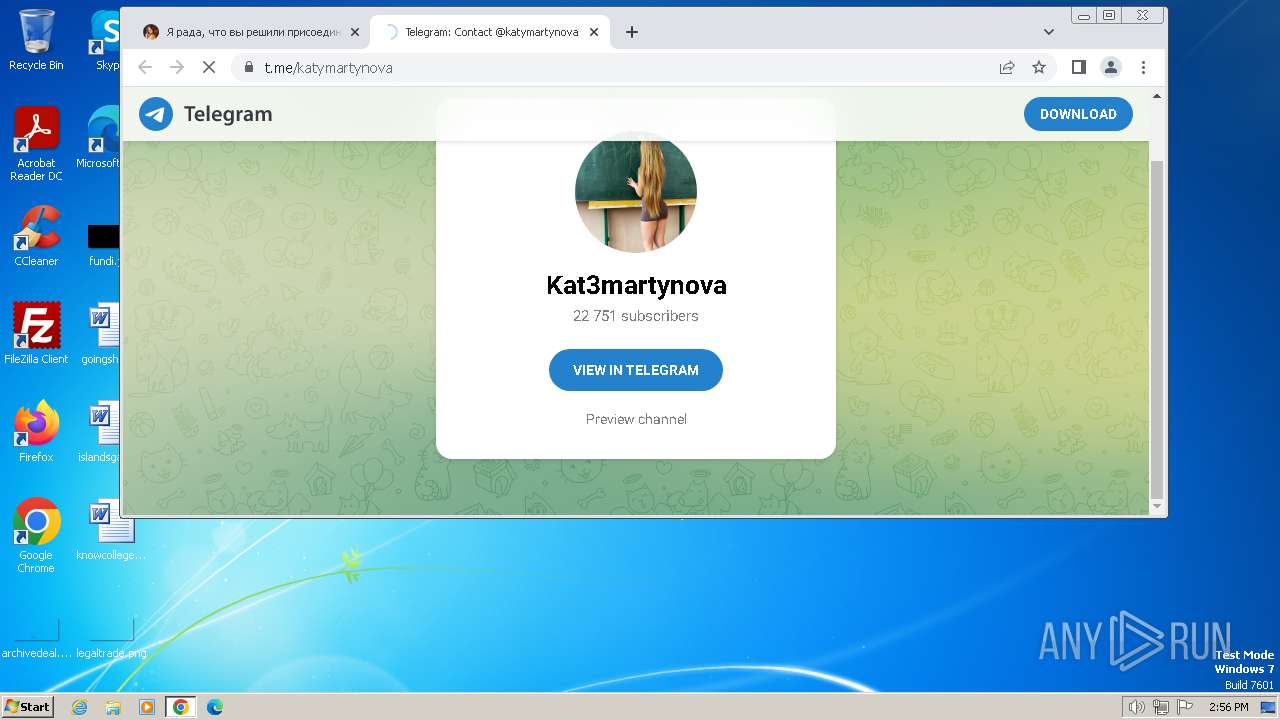Click VIEW IN TELEGRAM button

[x=636, y=370]
